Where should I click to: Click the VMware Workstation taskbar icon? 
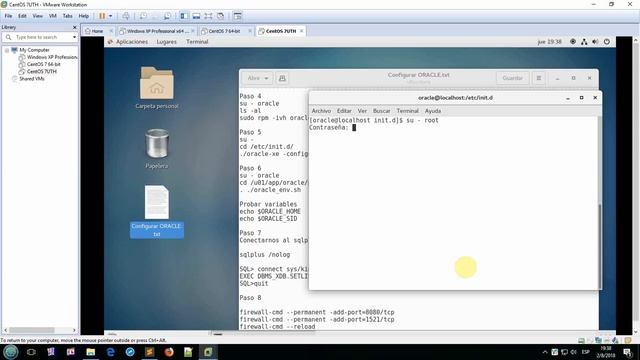[x=208, y=352]
